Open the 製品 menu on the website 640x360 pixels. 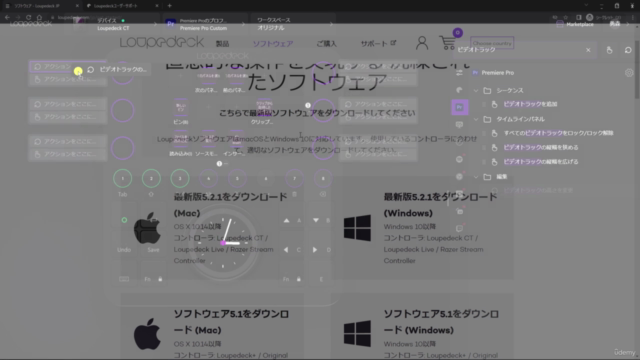pyautogui.click(x=222, y=44)
